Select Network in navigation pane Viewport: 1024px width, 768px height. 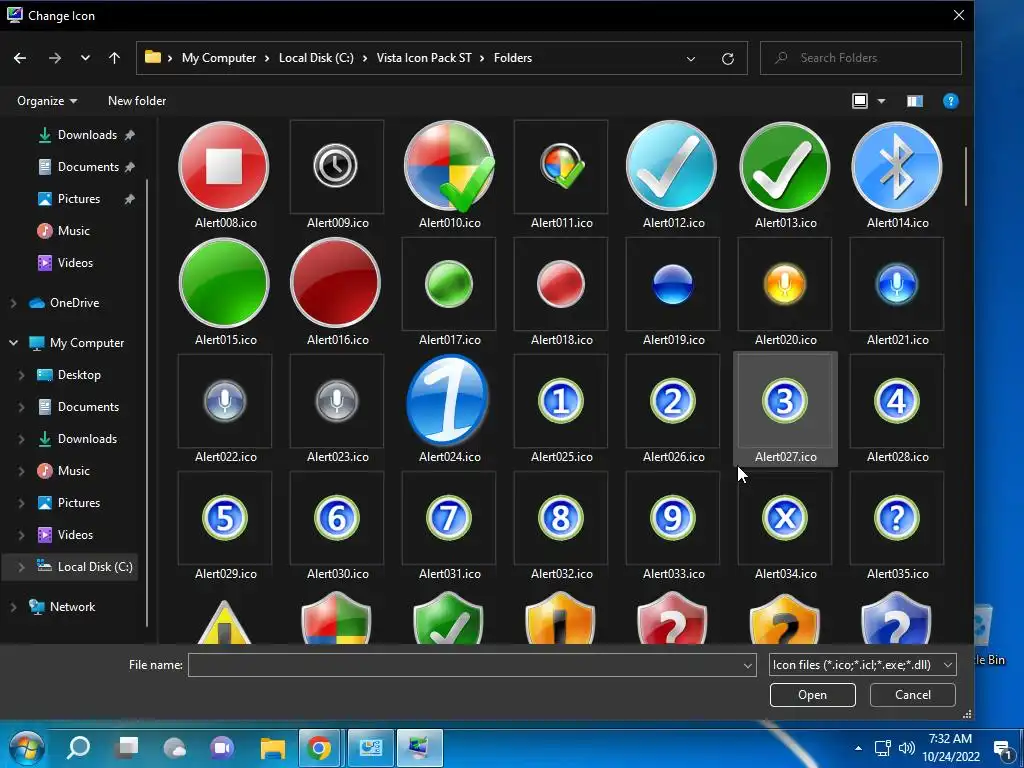click(x=72, y=607)
